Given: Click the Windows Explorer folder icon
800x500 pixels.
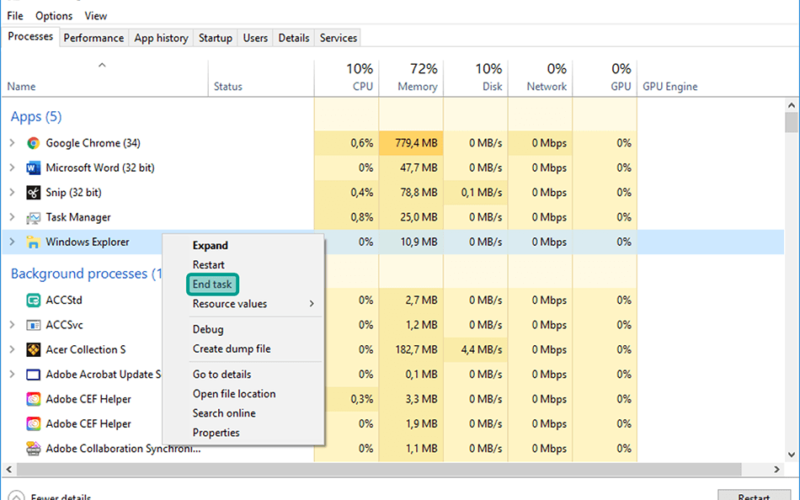Looking at the screenshot, I should (x=33, y=242).
